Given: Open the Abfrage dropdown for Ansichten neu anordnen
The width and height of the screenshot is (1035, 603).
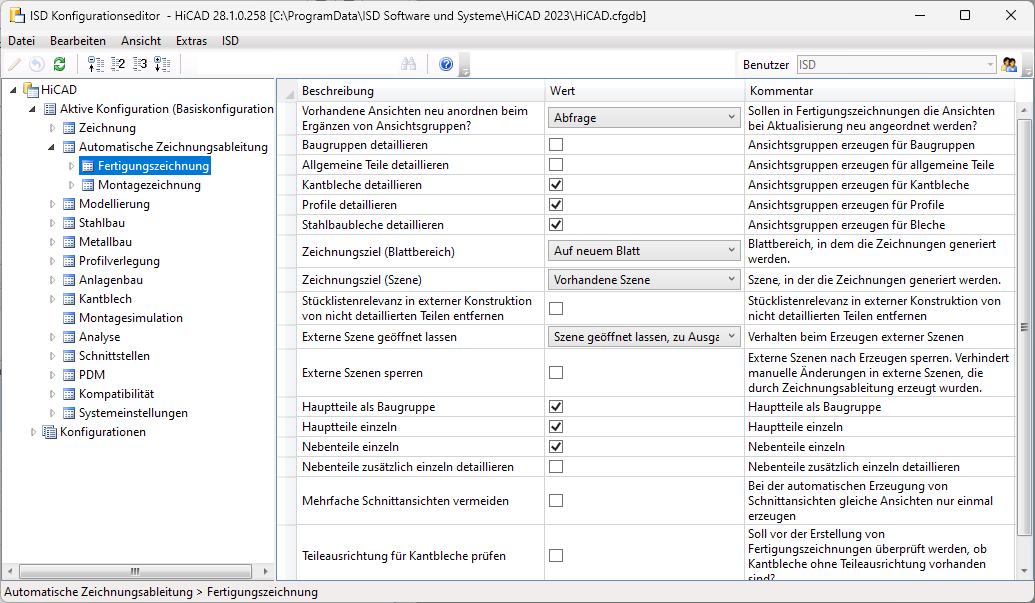Looking at the screenshot, I should (x=644, y=118).
